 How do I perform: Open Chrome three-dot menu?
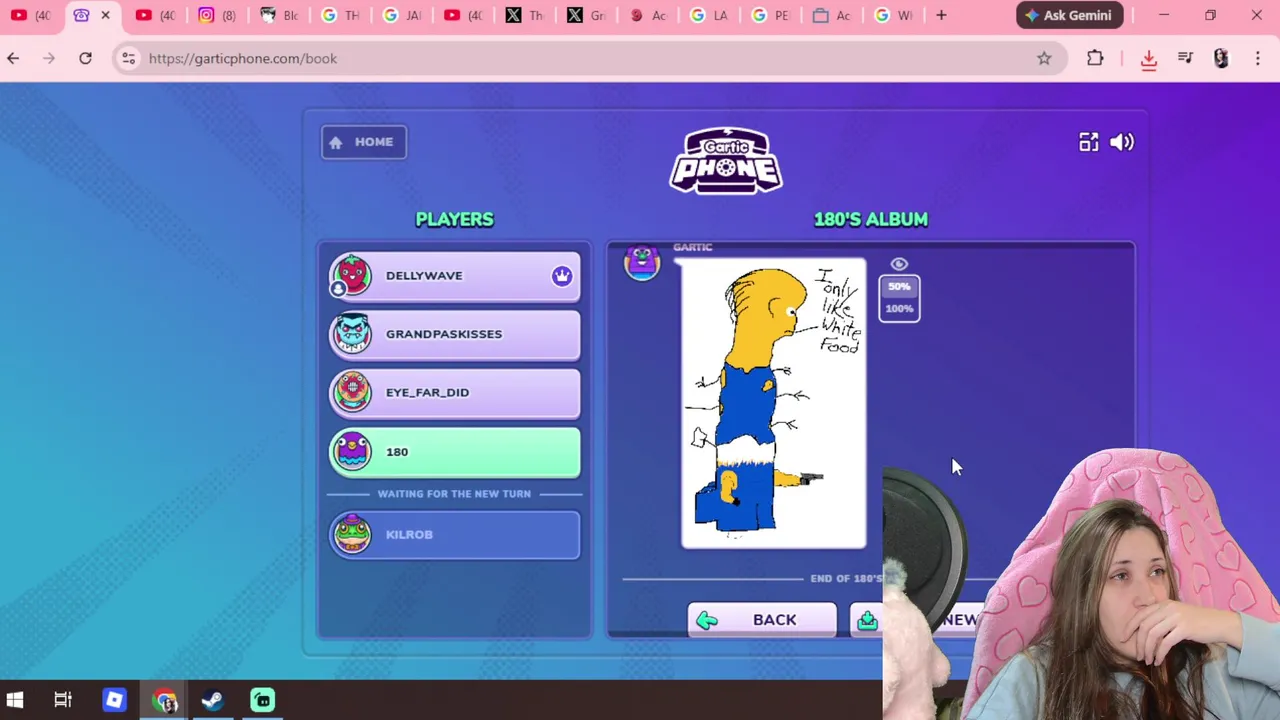pos(1258,58)
